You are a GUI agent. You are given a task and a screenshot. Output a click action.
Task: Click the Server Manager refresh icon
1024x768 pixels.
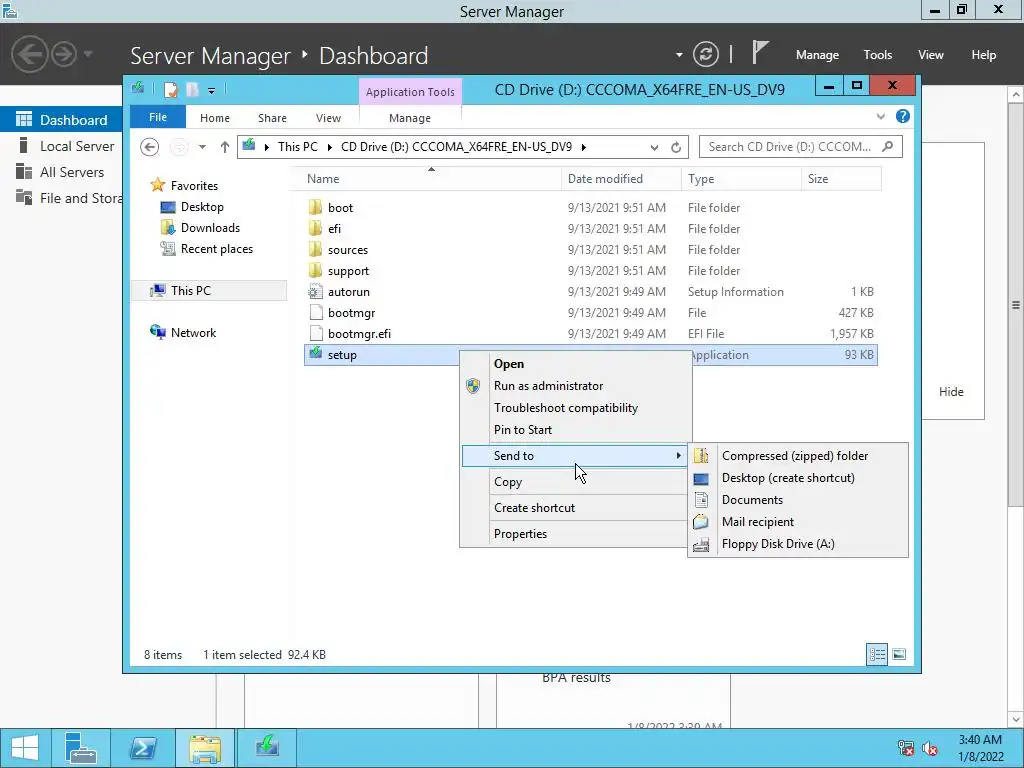pyautogui.click(x=705, y=54)
